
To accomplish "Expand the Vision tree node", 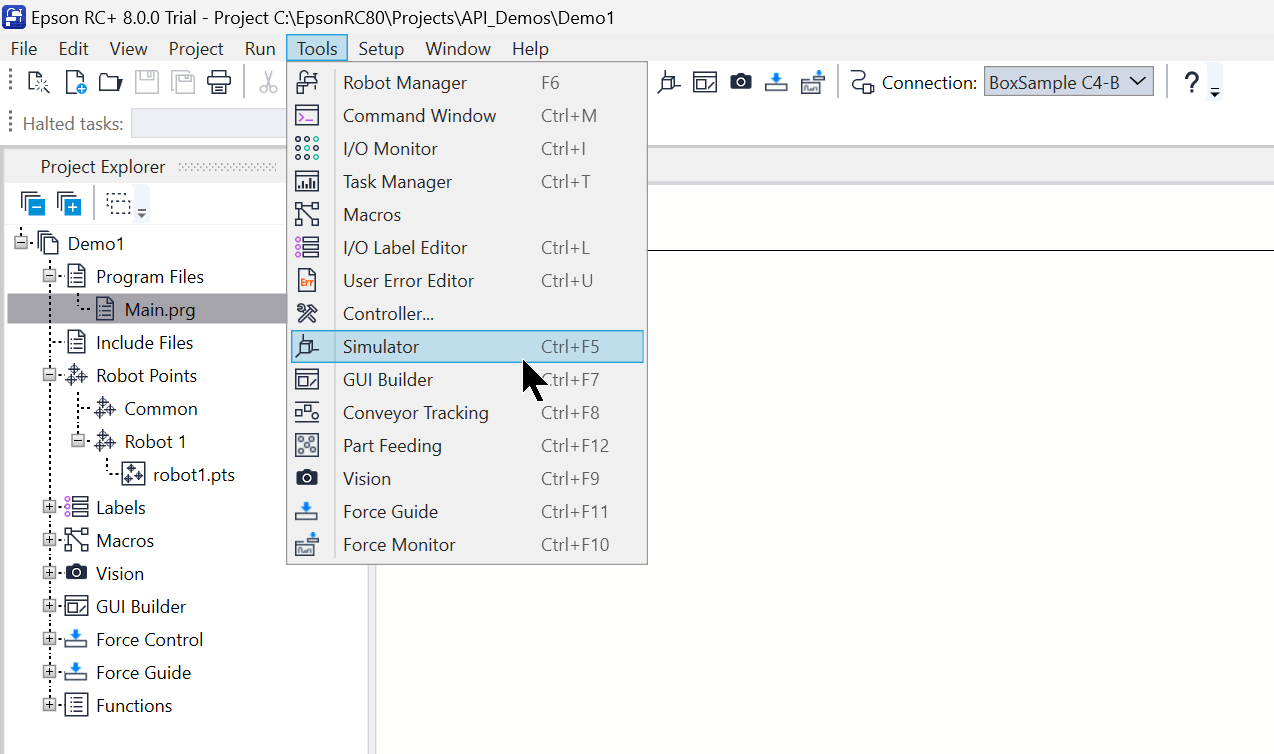I will [49, 573].
